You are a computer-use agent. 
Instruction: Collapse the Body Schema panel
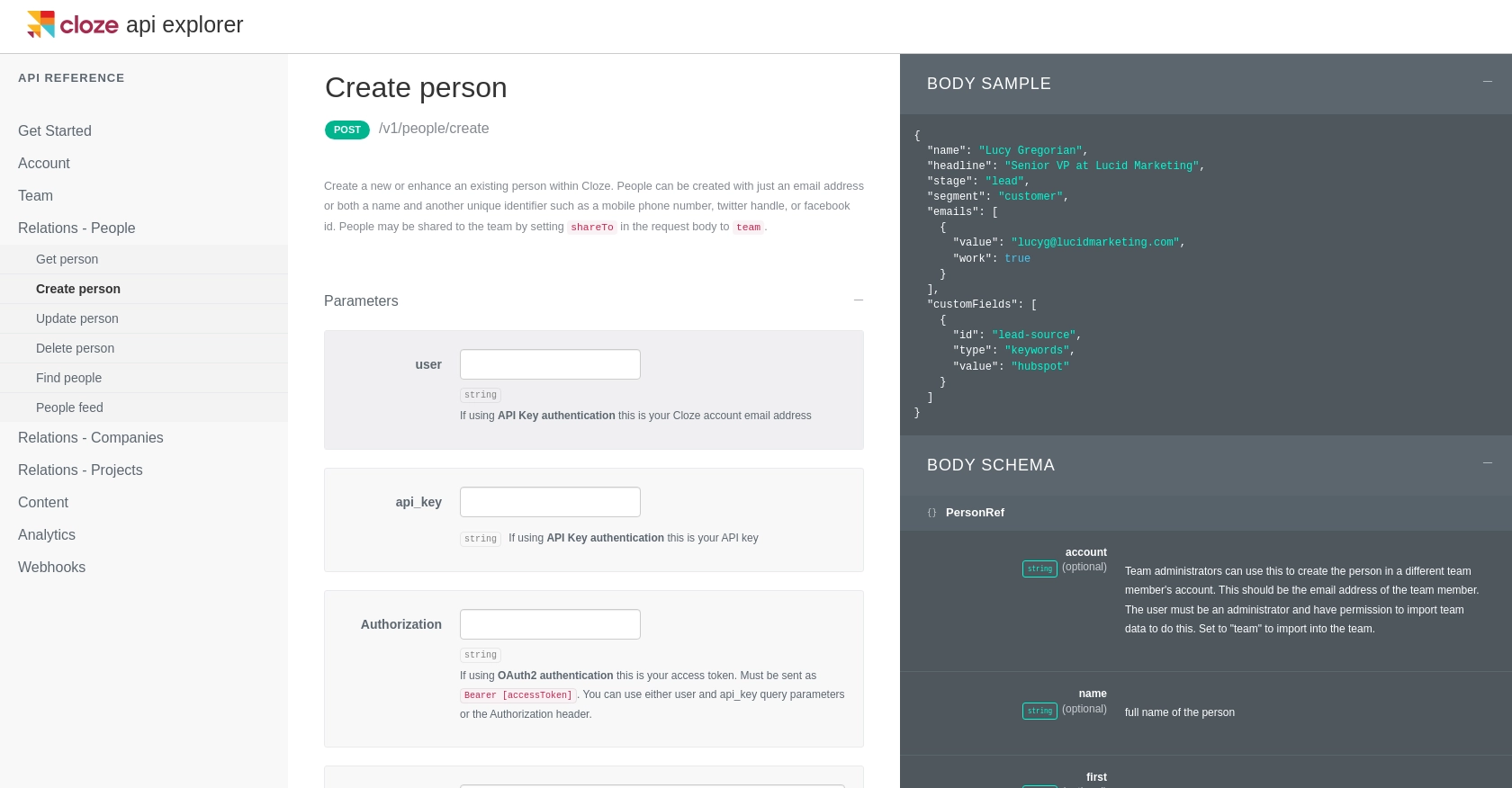(x=1488, y=463)
